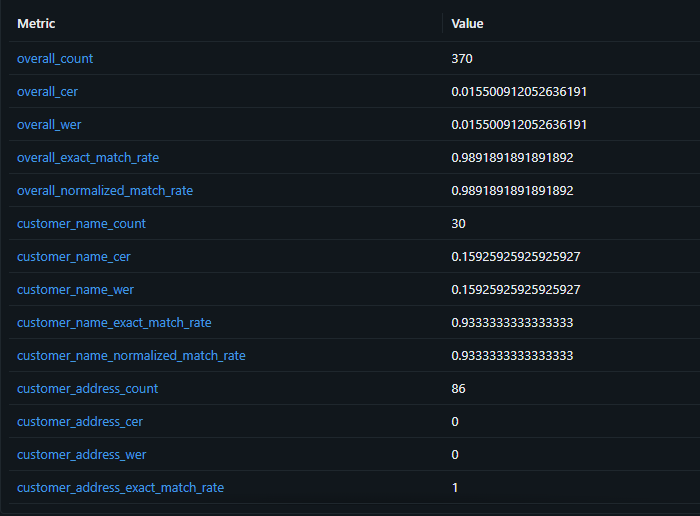Open customer_address_exact_match_rate metric link

pos(120,488)
